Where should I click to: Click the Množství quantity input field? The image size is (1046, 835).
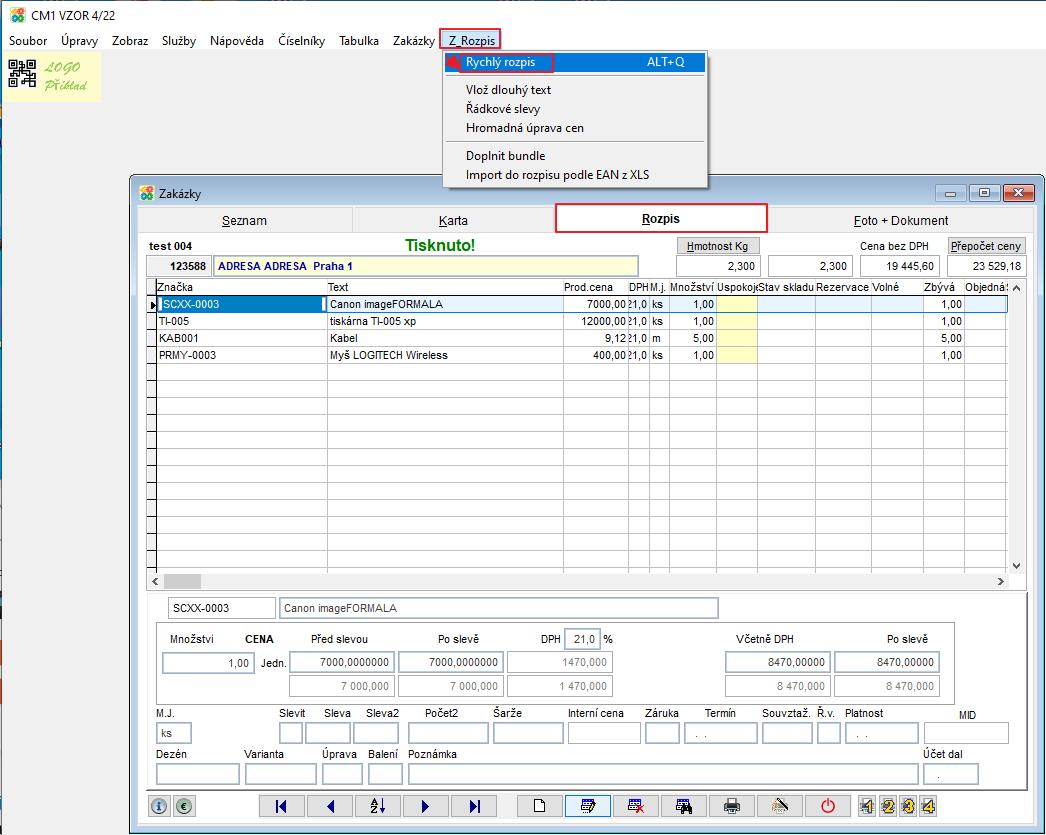coord(209,663)
